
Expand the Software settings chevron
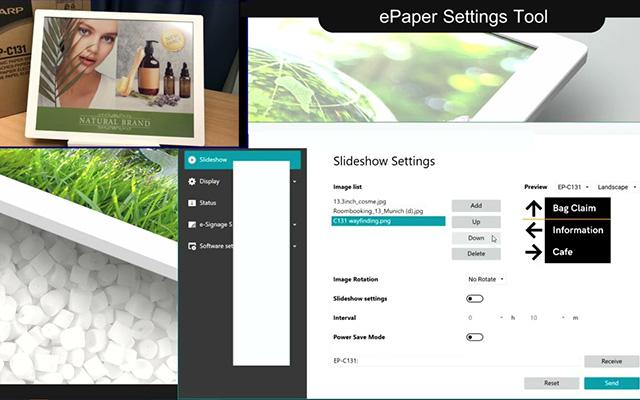pos(294,245)
